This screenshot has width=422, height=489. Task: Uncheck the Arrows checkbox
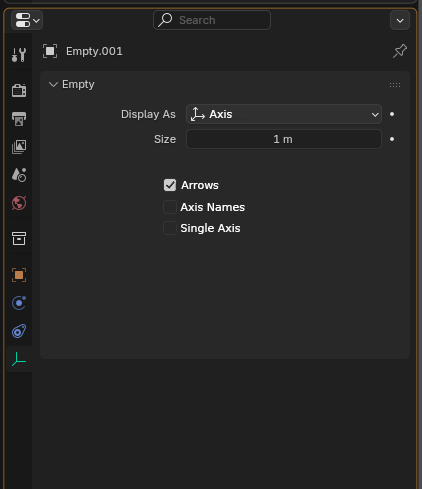[x=170, y=185]
